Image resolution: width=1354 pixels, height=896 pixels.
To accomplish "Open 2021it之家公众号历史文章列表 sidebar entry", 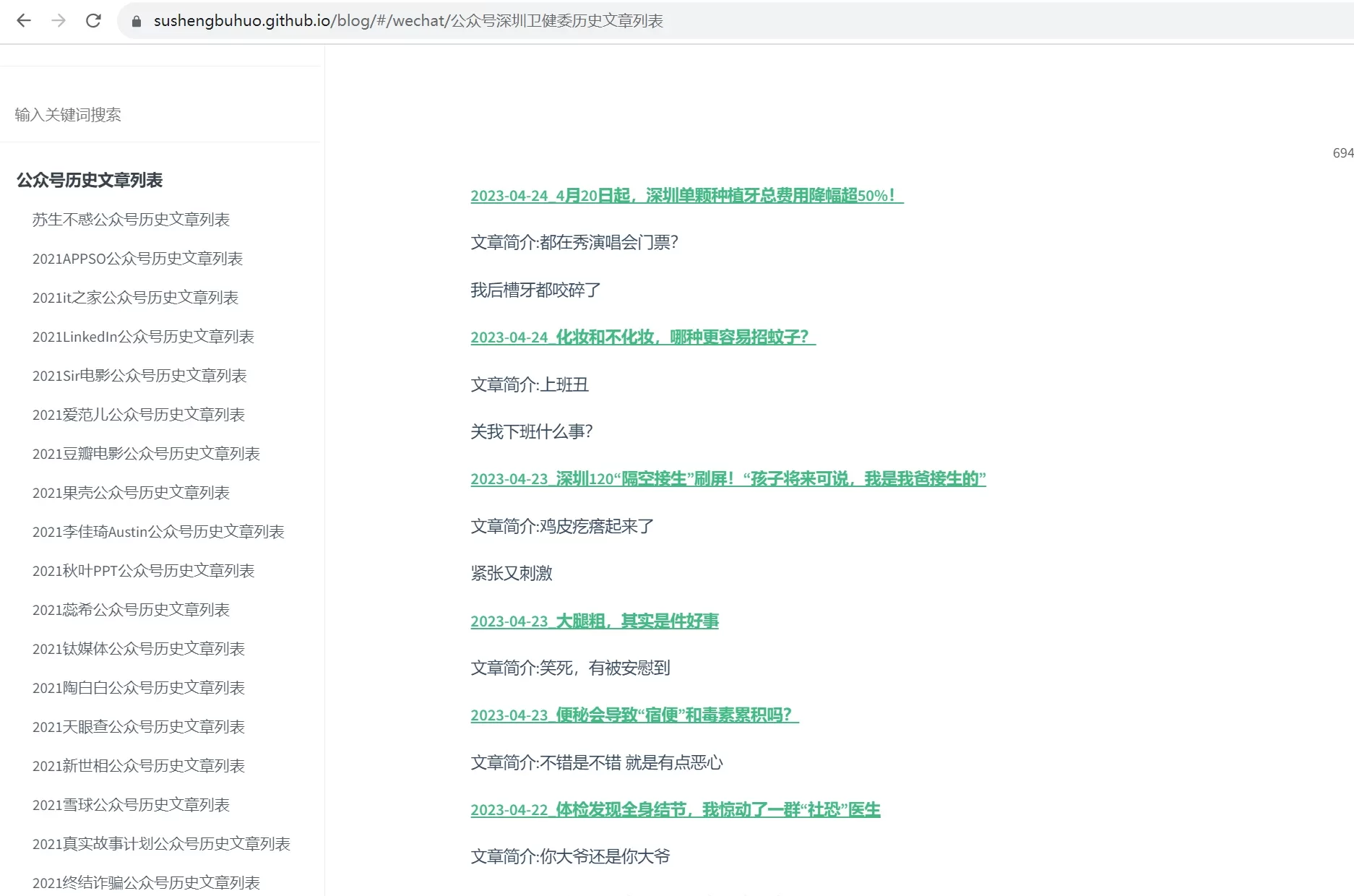I will click(135, 298).
